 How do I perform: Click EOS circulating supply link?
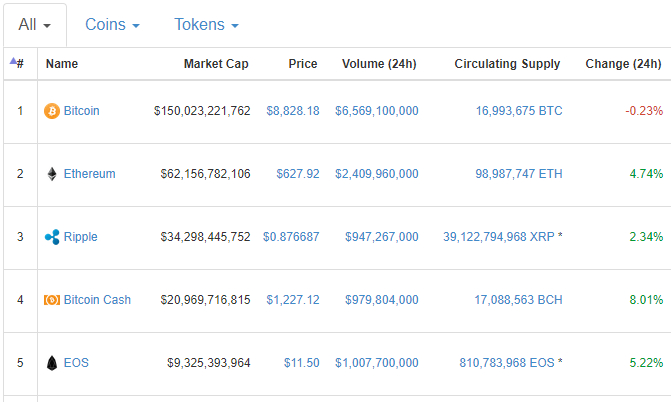(x=519, y=363)
